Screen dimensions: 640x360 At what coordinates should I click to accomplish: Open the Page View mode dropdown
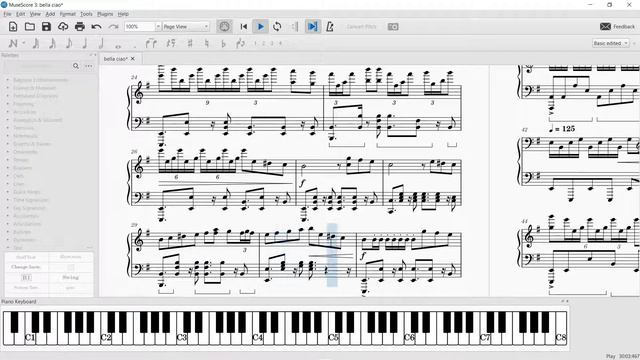186,27
